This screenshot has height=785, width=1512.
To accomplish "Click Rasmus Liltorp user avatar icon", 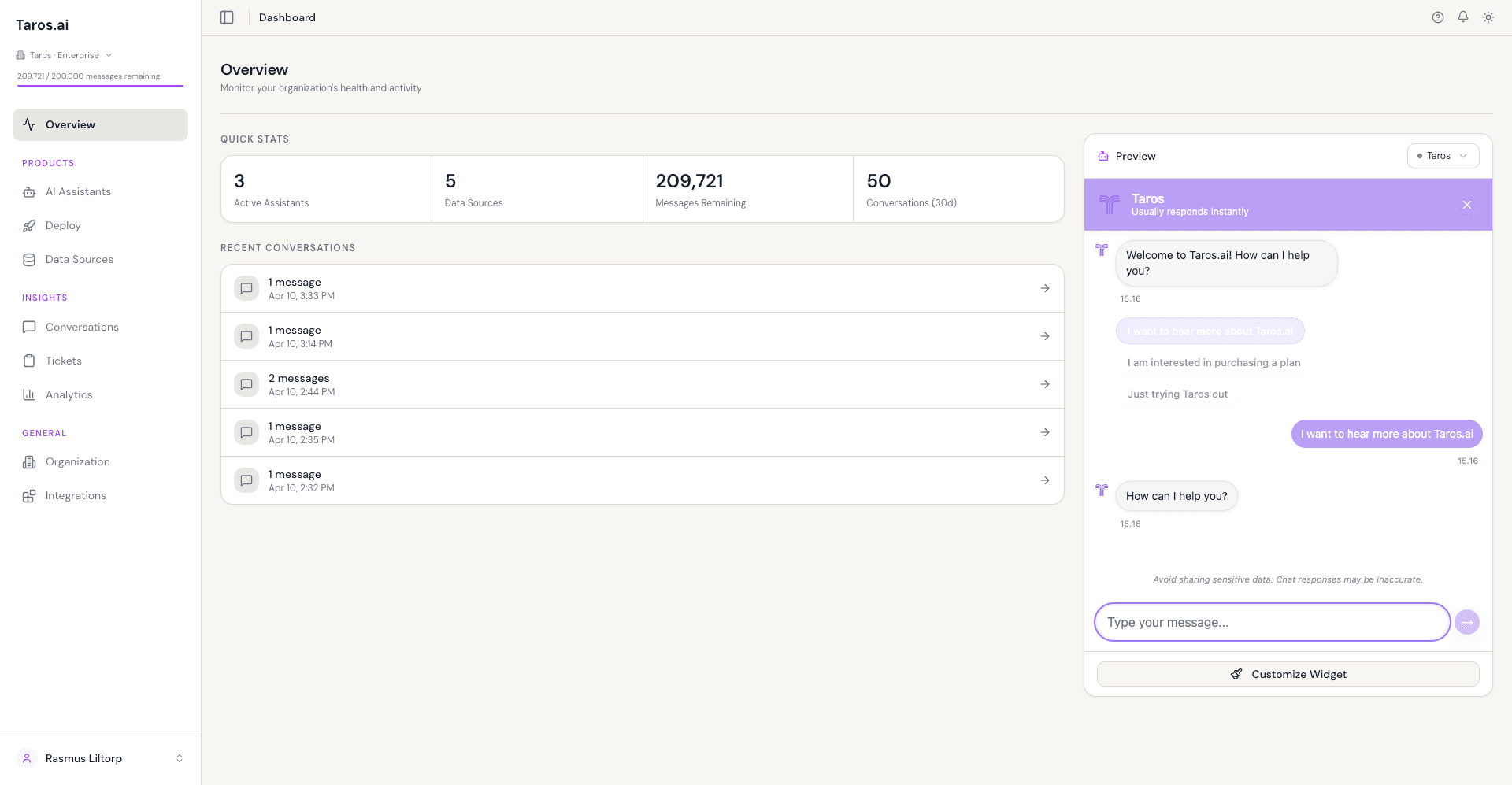I will coord(27,758).
